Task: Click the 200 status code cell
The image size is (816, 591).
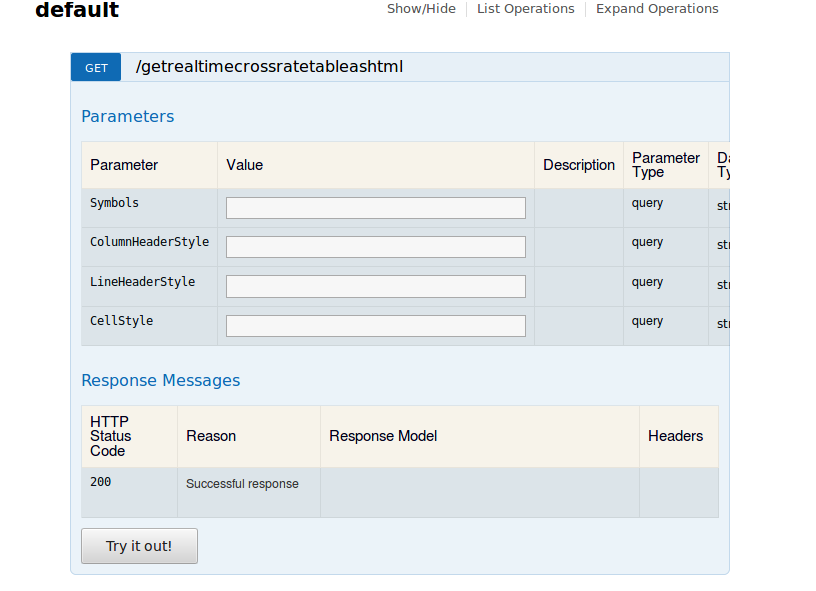Action: [x=101, y=482]
